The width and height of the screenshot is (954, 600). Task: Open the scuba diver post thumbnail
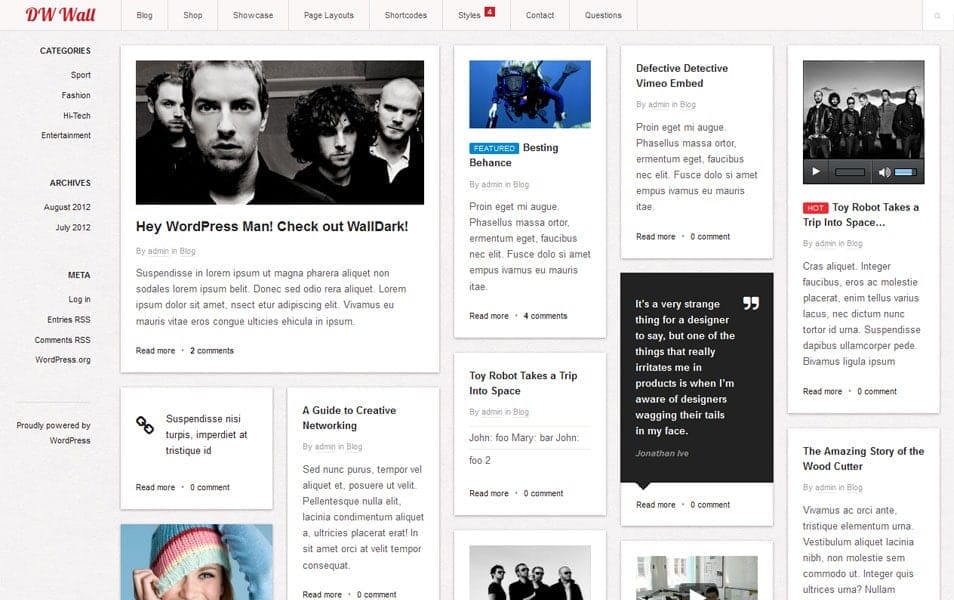pos(529,95)
